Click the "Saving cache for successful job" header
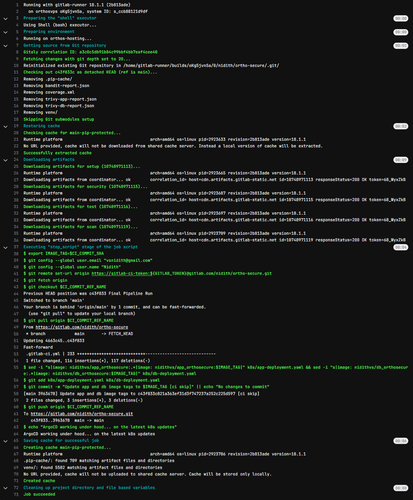Image resolution: width=413 pixels, height=500 pixels. [61, 441]
